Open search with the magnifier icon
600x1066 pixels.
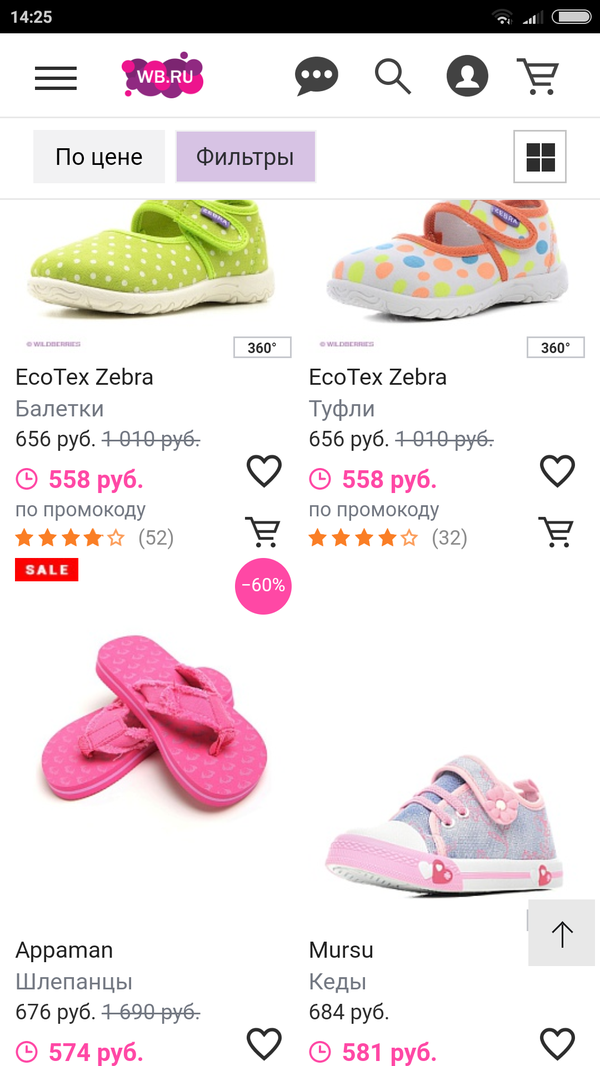click(x=392, y=76)
